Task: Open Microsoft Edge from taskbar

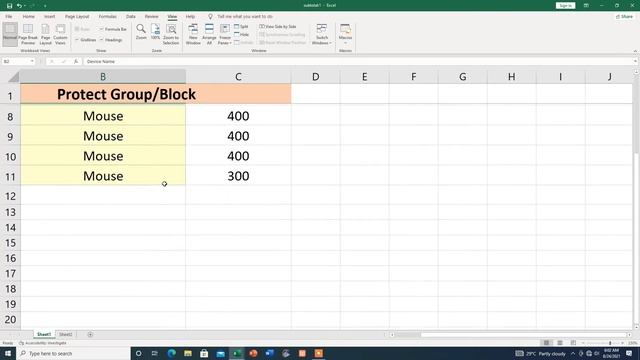Action: tap(171, 353)
